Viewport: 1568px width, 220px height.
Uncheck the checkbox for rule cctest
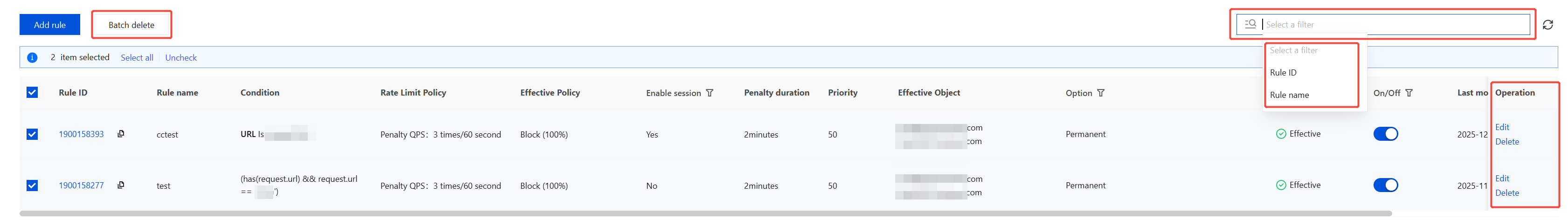[32, 134]
